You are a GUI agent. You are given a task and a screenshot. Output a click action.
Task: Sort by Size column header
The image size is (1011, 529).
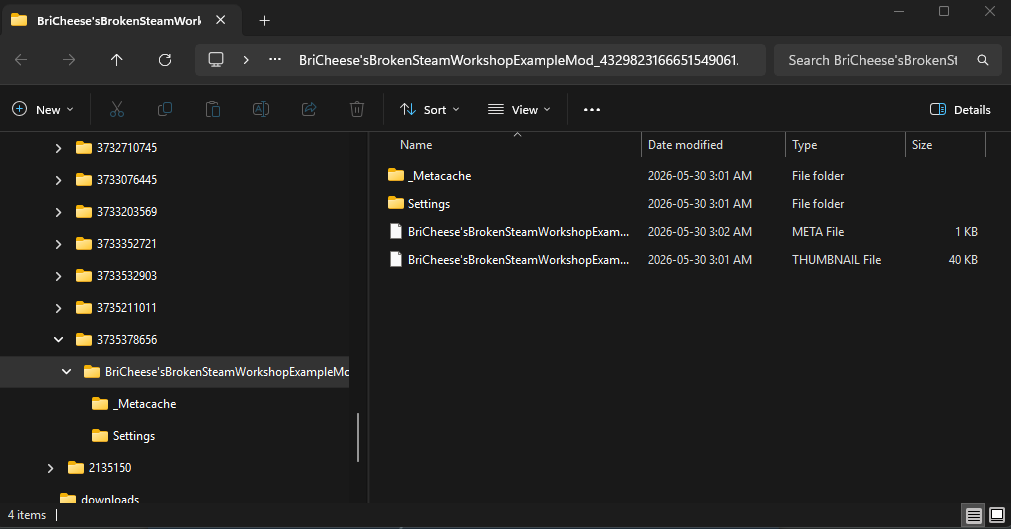pos(922,145)
